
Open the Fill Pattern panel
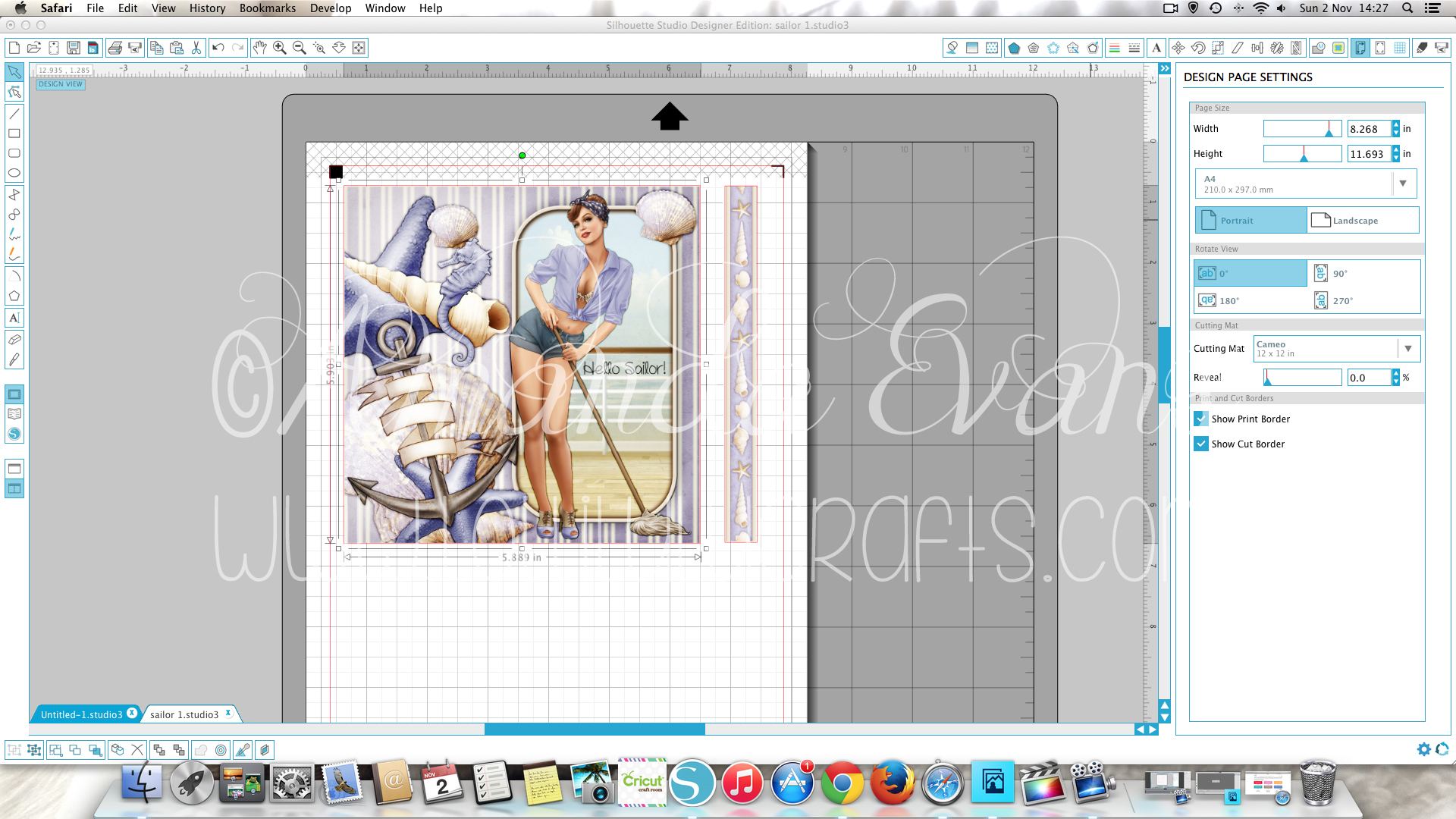point(992,48)
